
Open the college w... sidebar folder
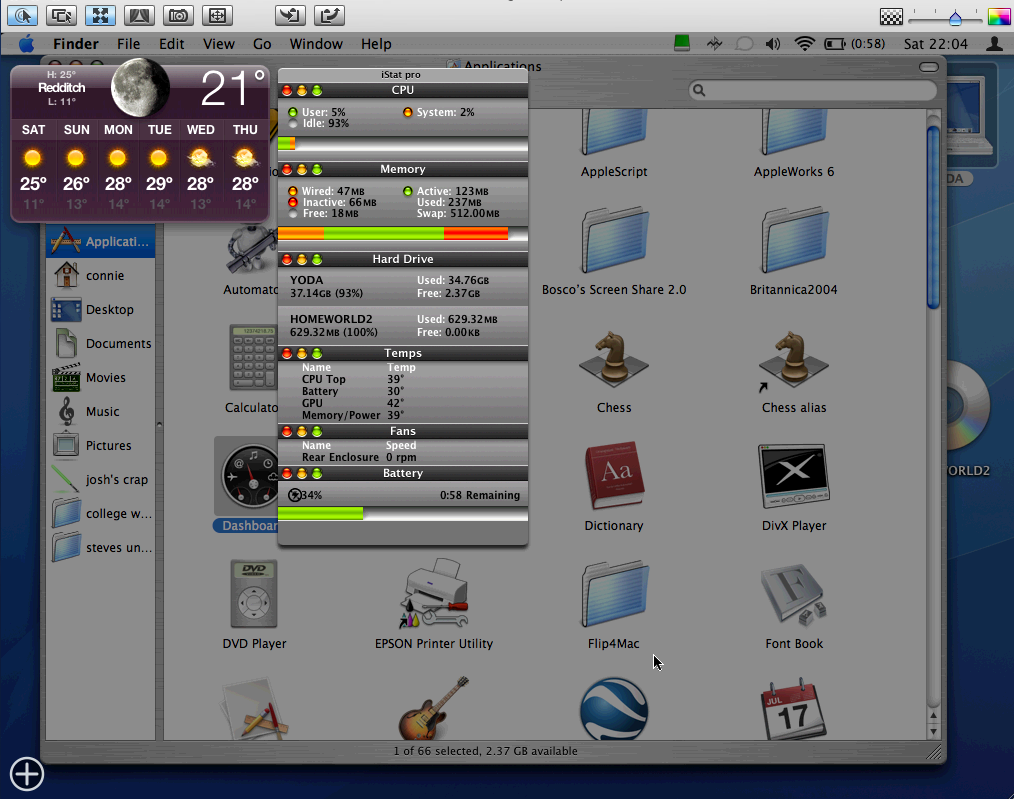[x=100, y=513]
